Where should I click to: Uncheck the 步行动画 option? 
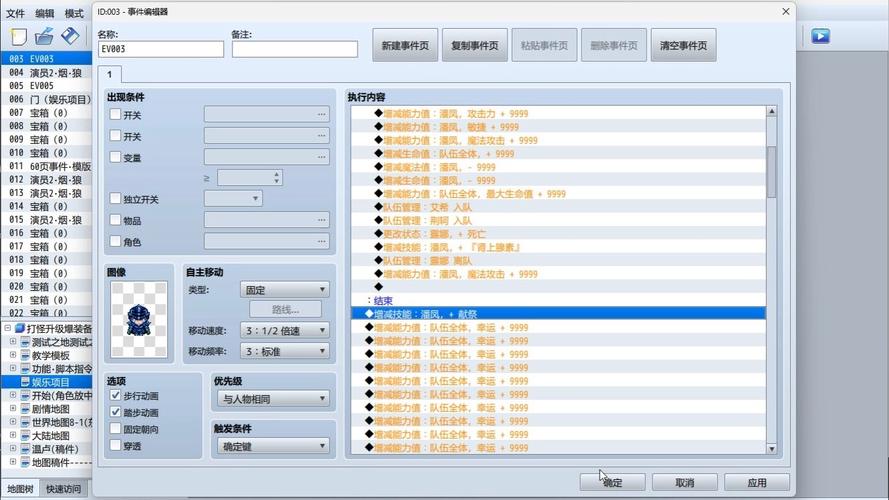point(115,395)
